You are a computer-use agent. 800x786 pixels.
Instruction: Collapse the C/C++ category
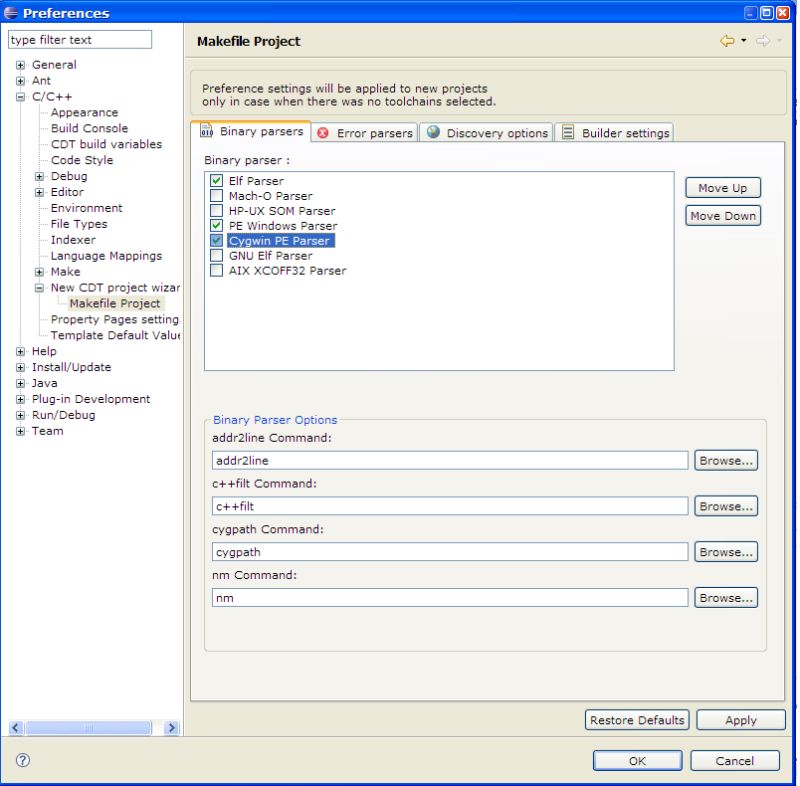tap(19, 96)
